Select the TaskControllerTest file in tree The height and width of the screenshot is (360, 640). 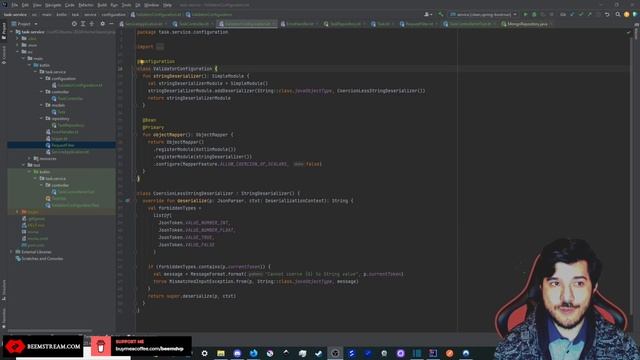[76, 192]
